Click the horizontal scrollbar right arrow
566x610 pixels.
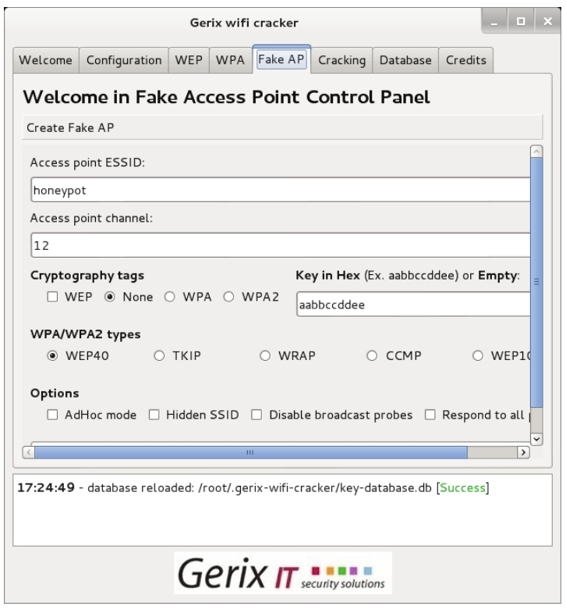click(523, 452)
